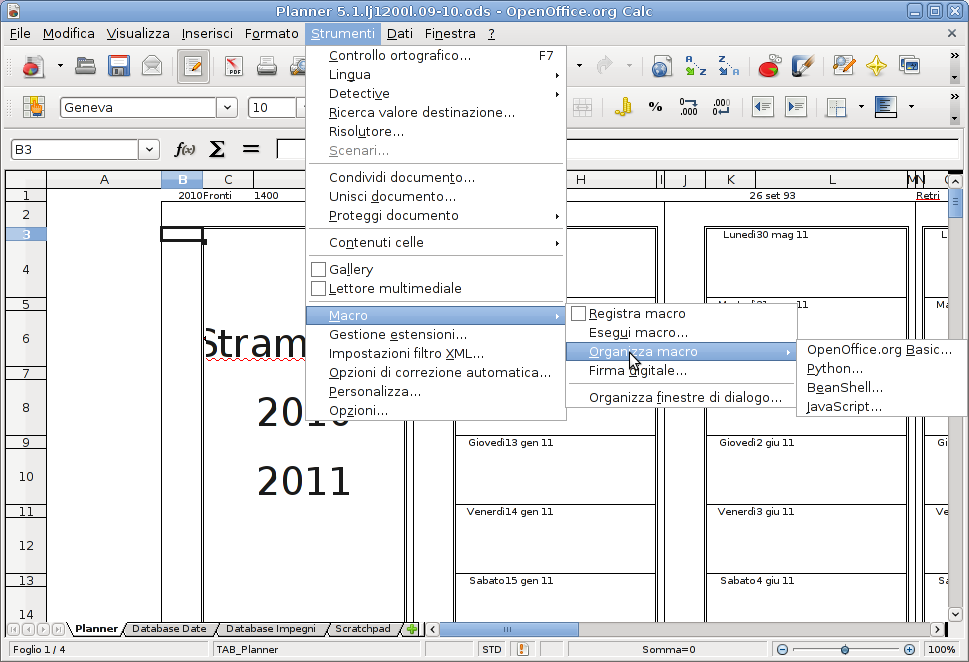
Task: Click STD selection mode in the status bar
Action: click(492, 649)
